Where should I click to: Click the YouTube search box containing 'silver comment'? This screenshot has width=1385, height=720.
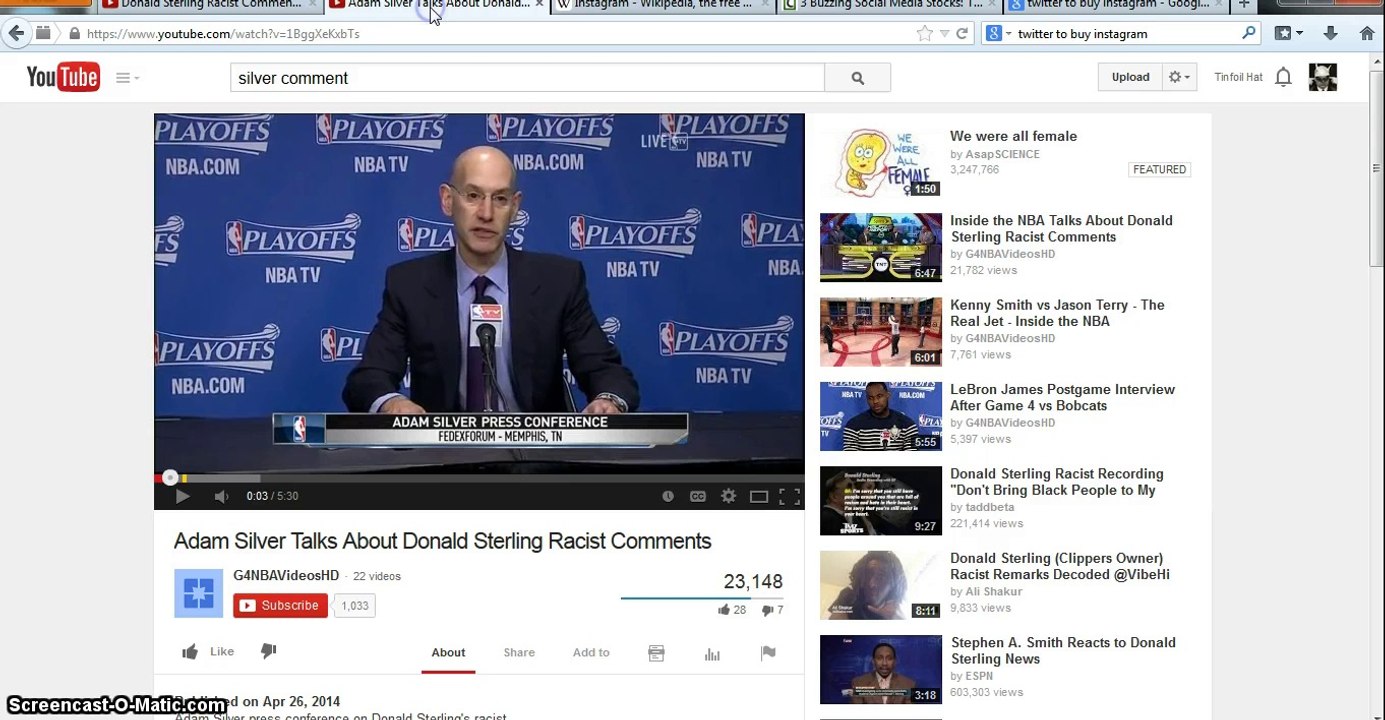(527, 78)
